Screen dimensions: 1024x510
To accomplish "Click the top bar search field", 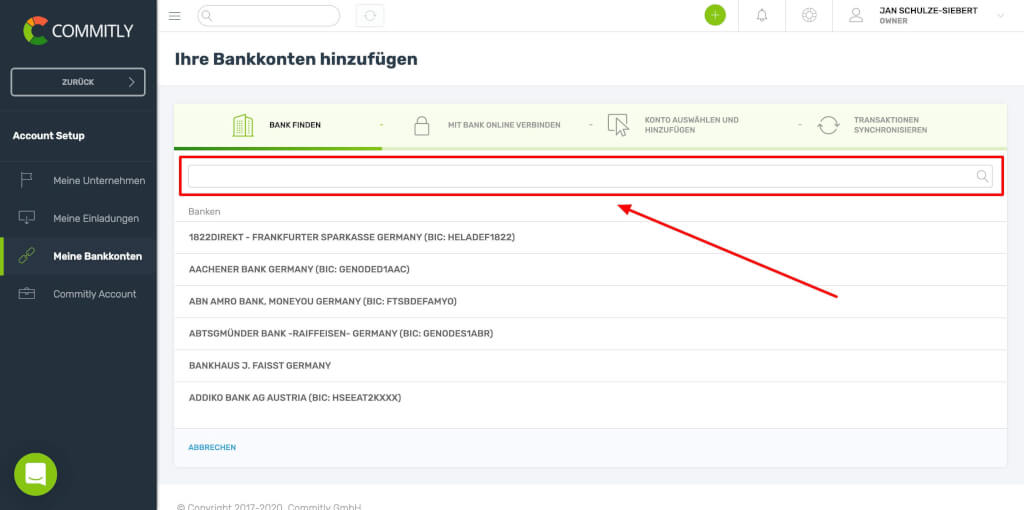I will [x=268, y=16].
